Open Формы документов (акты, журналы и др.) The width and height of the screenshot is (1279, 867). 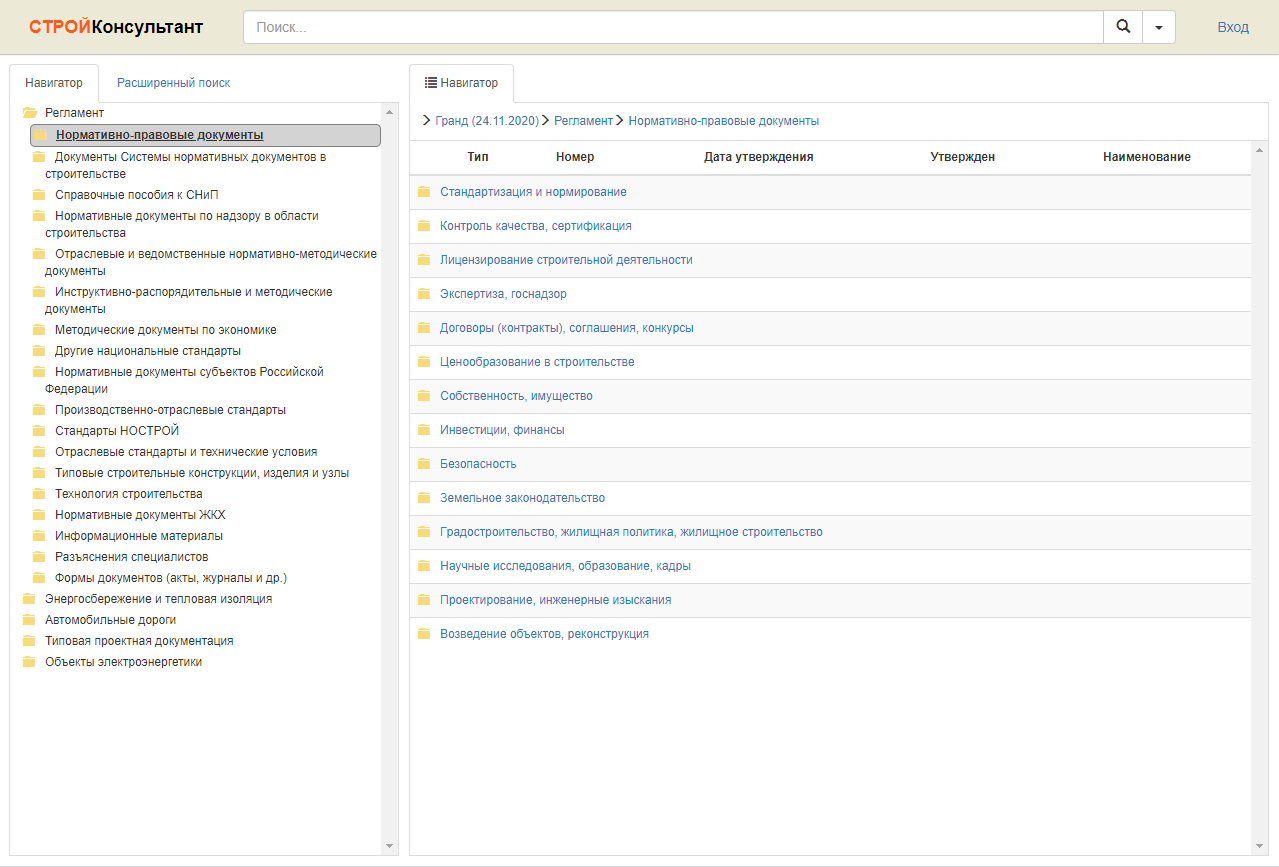click(171, 578)
